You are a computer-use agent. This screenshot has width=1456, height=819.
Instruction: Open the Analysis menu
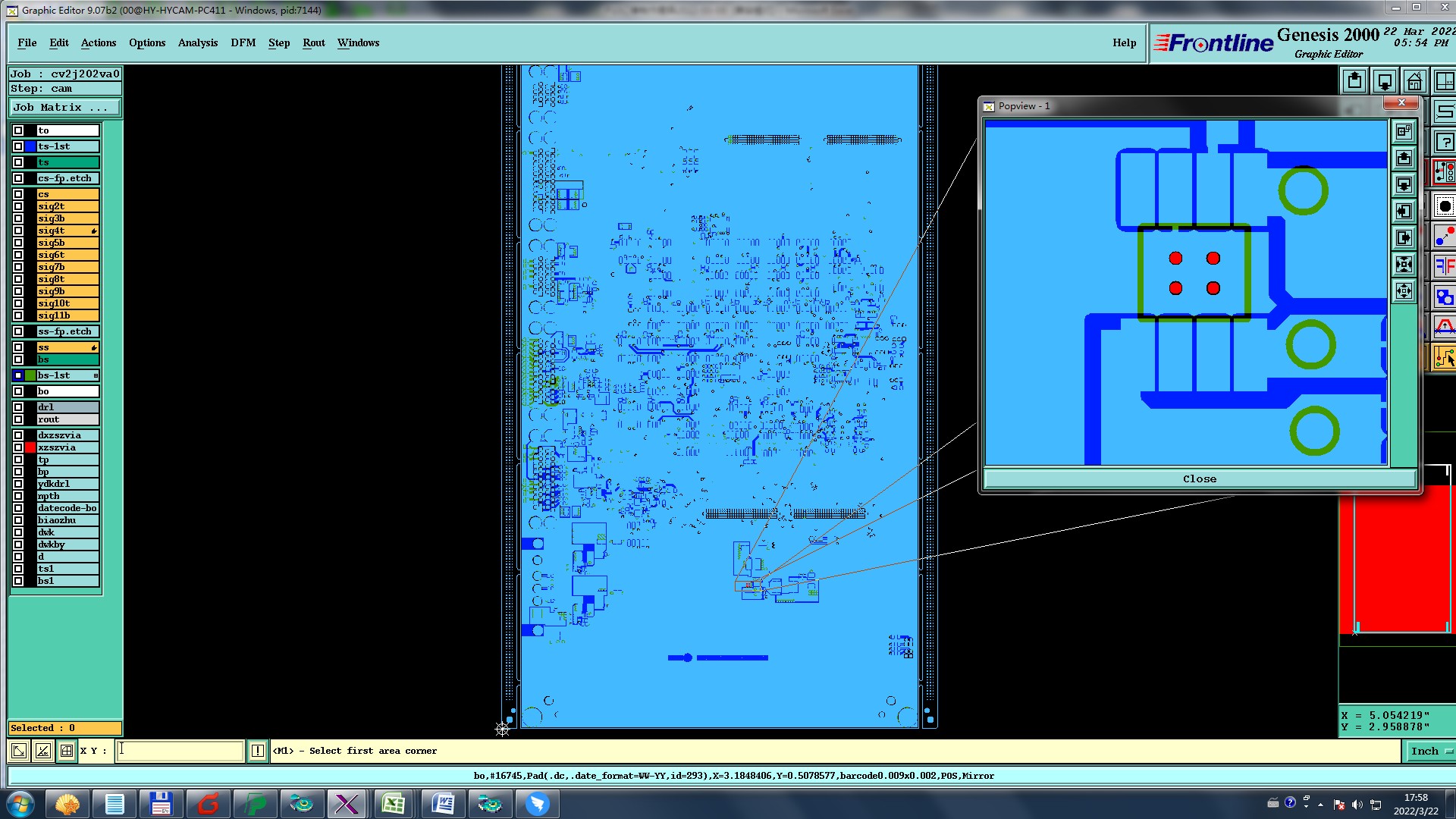197,42
